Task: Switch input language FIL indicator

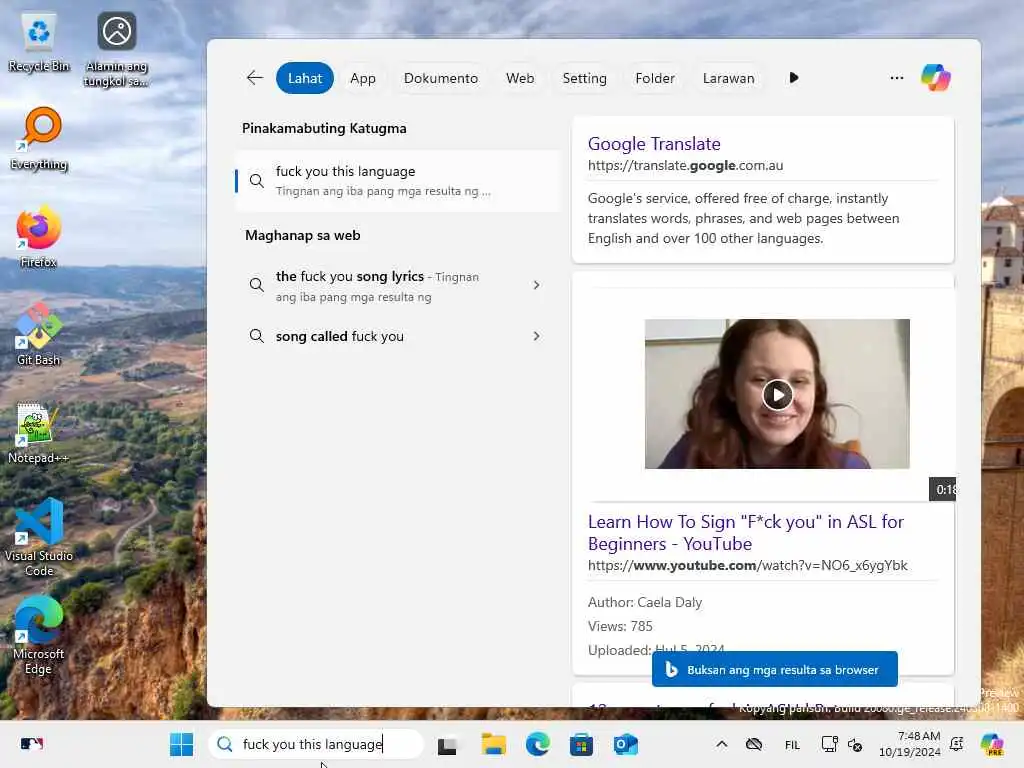Action: click(792, 744)
